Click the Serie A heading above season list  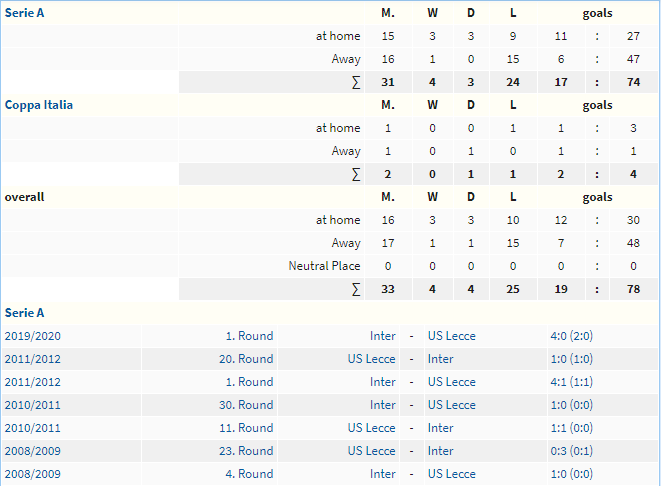(25, 313)
